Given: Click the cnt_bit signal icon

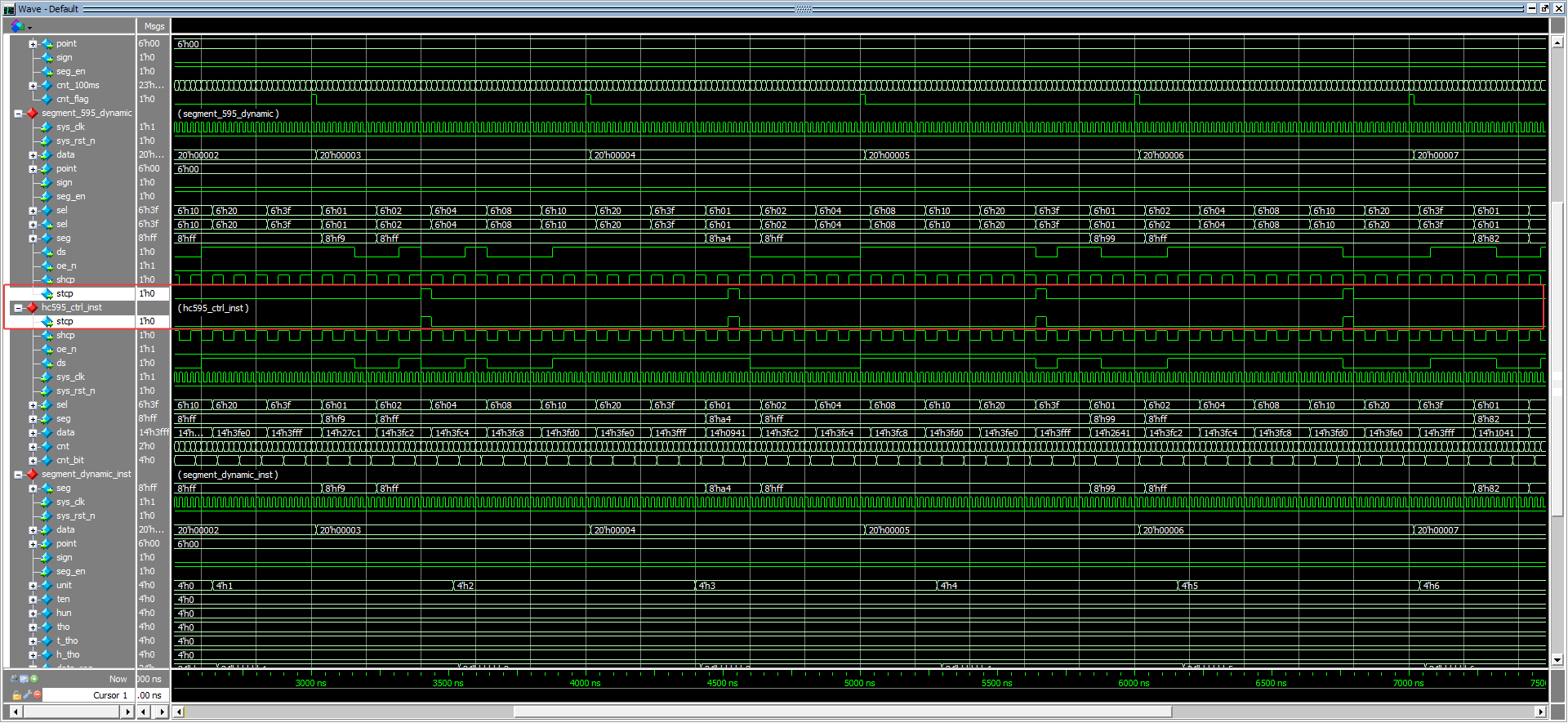Looking at the screenshot, I should (47, 460).
